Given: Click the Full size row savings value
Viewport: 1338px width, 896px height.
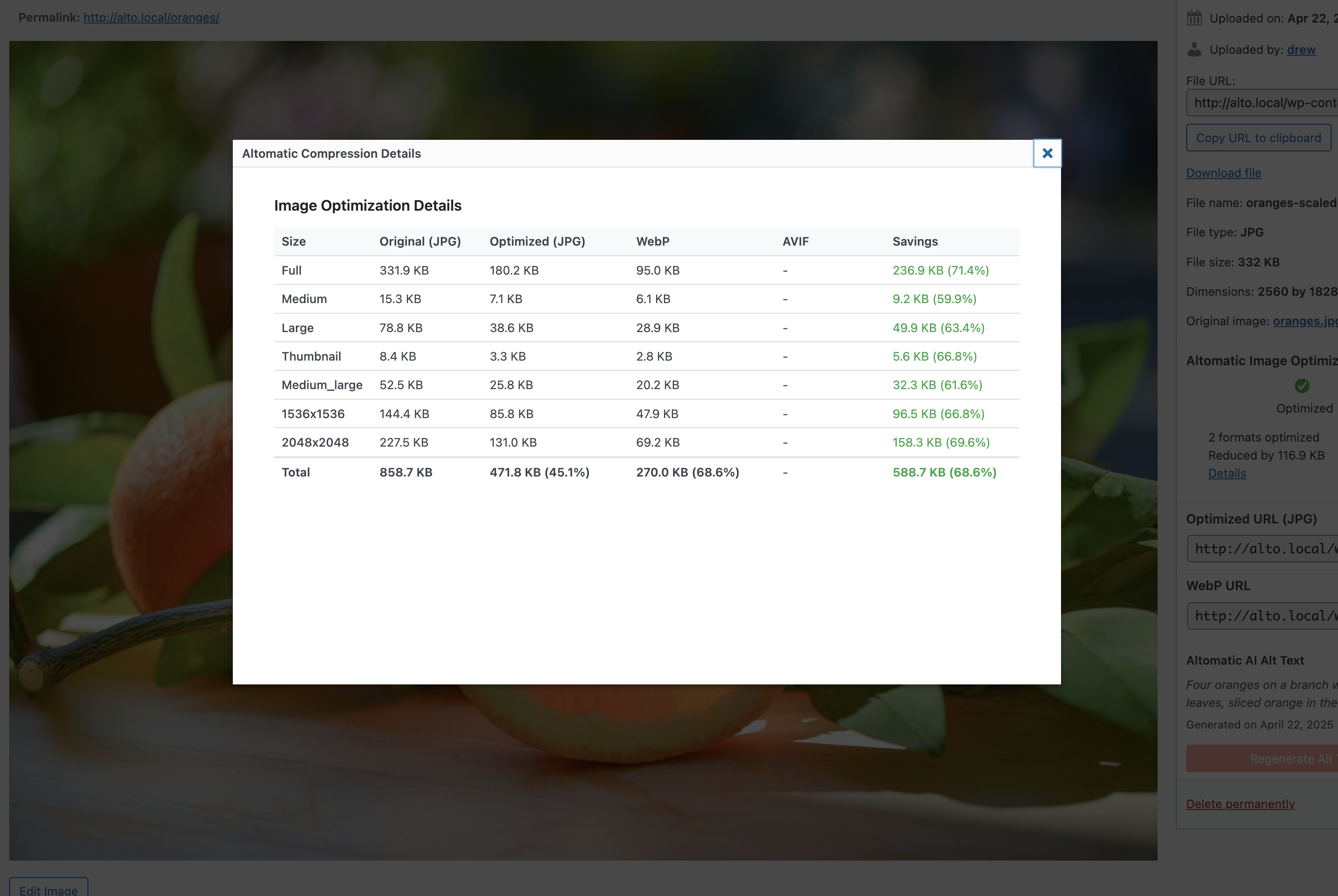Looking at the screenshot, I should point(940,270).
